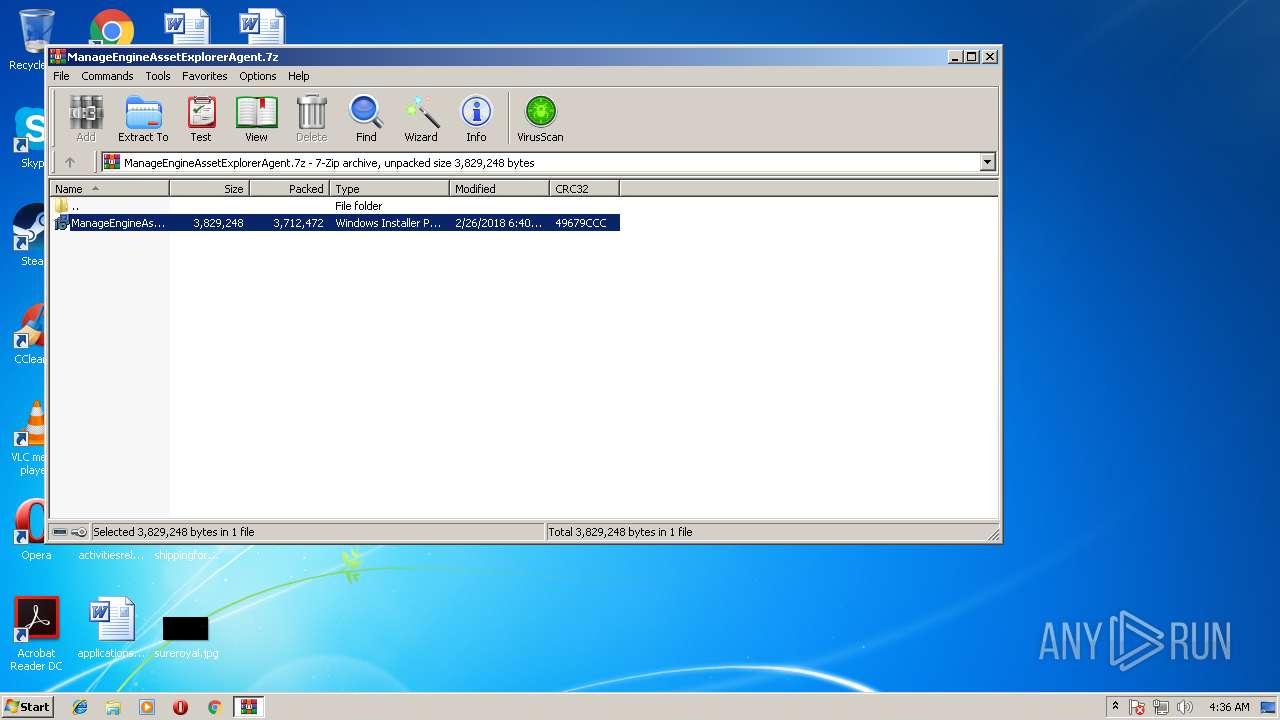This screenshot has height=720, width=1280.
Task: Click 'Selected 3,829,248 bytes' status text
Action: (174, 532)
